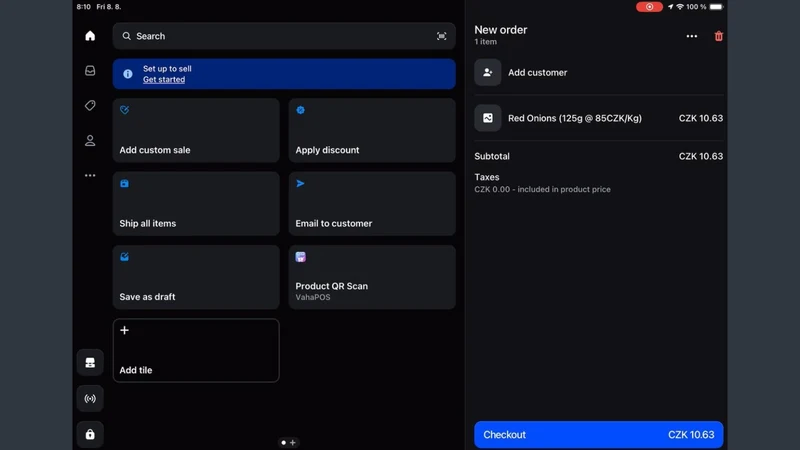
Task: Click the Subtotal label
Action: tap(492, 156)
